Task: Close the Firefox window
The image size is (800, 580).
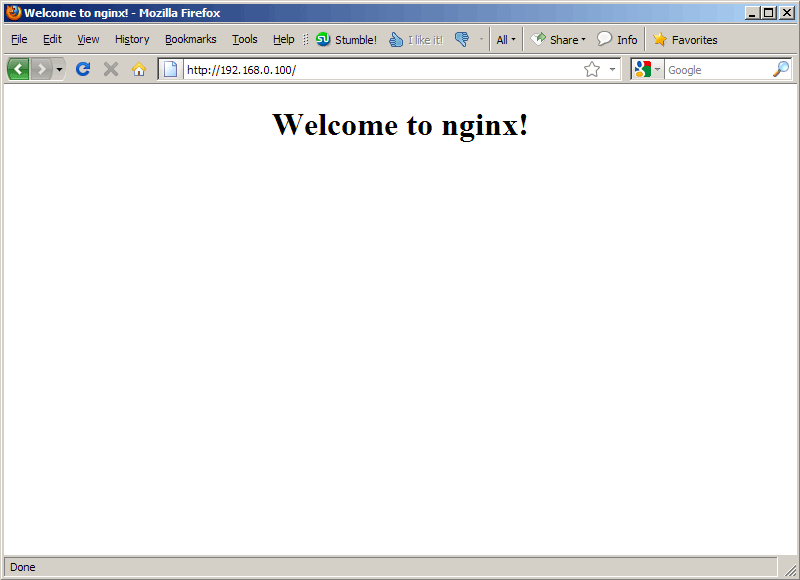Action: tap(787, 13)
